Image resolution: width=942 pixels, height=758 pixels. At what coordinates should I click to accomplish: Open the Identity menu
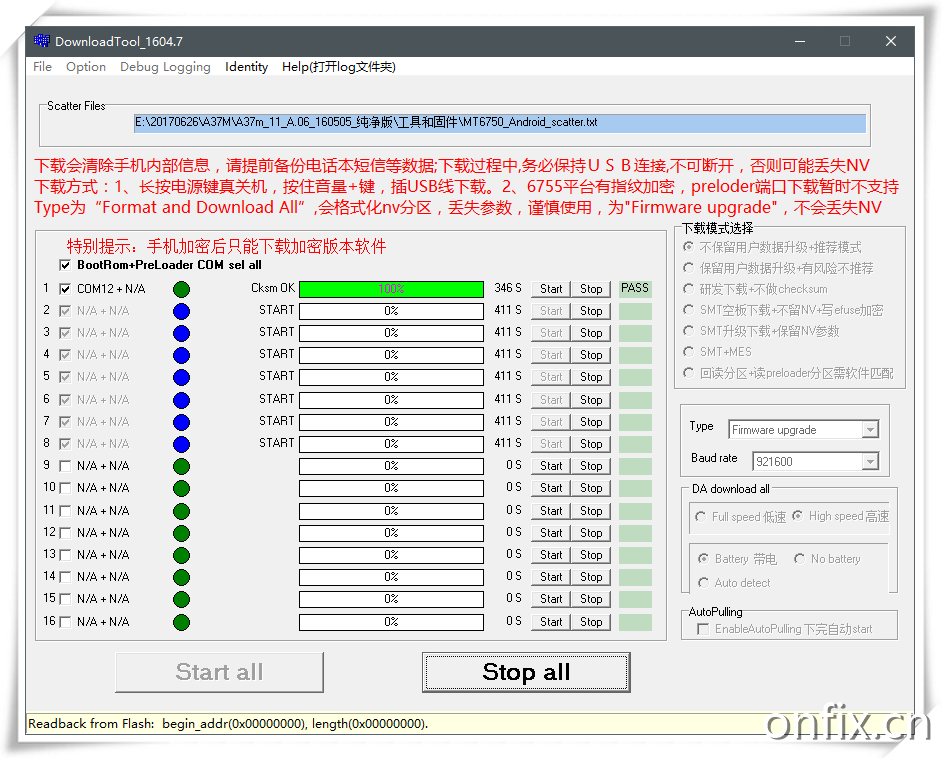pos(246,67)
